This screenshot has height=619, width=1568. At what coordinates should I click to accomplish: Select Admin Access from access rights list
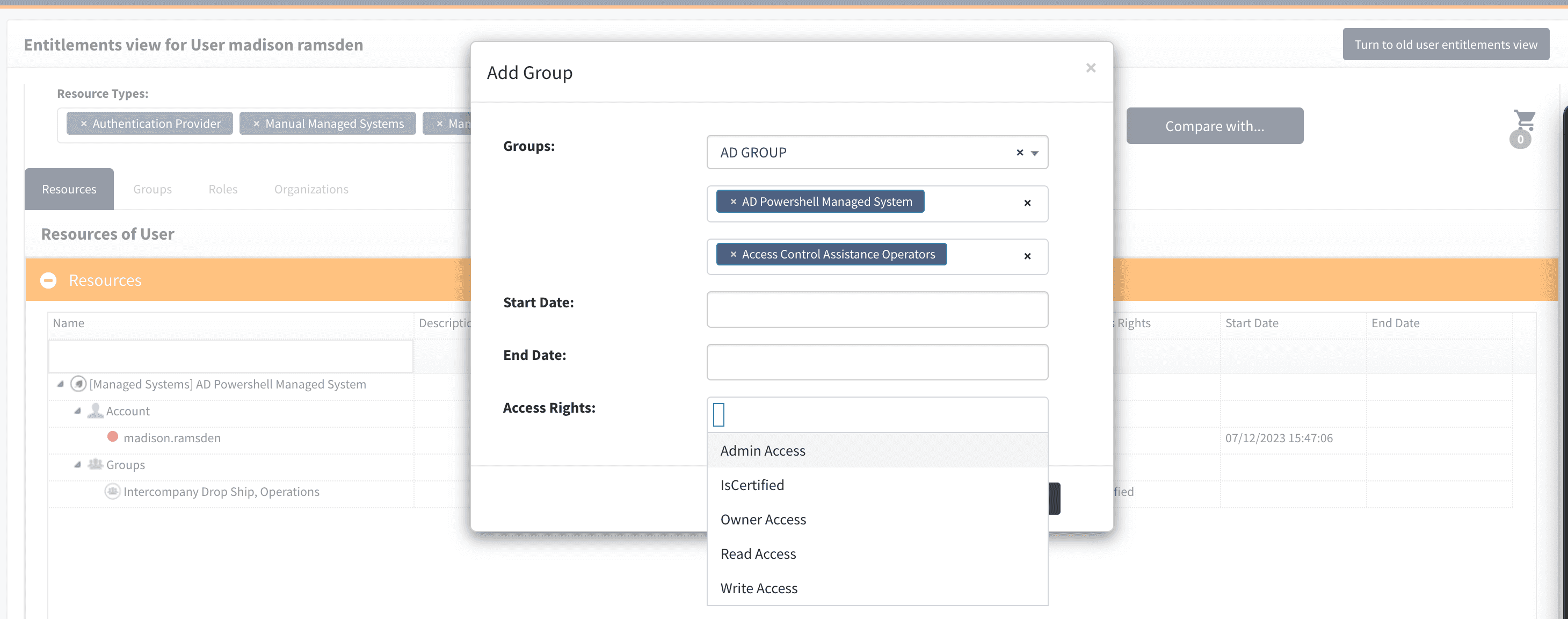tap(763, 451)
